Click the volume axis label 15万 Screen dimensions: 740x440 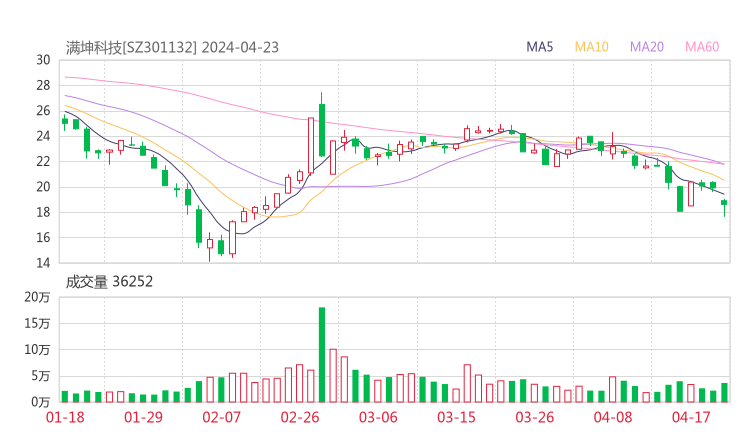click(37, 324)
